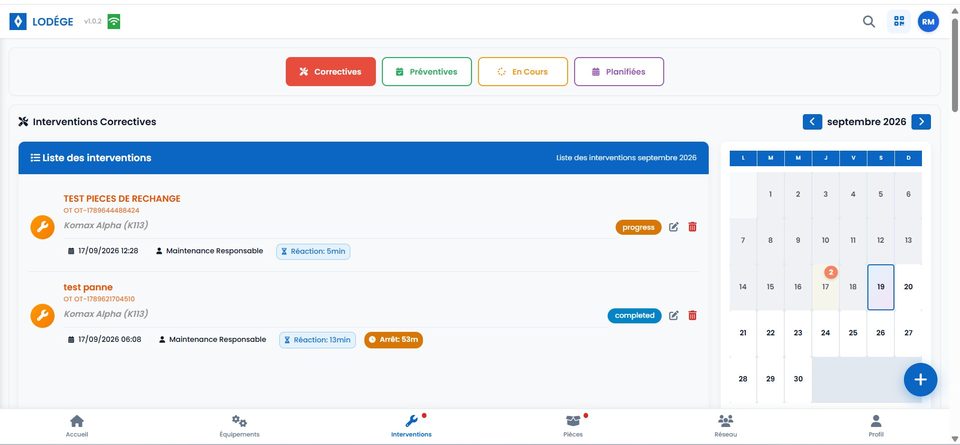Select day 28 in the calendar
Image resolution: width=960 pixels, height=445 pixels.
pos(743,379)
